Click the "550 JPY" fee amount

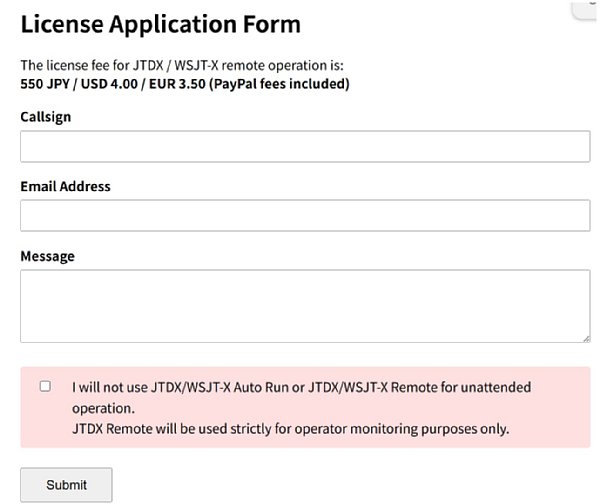(45, 84)
